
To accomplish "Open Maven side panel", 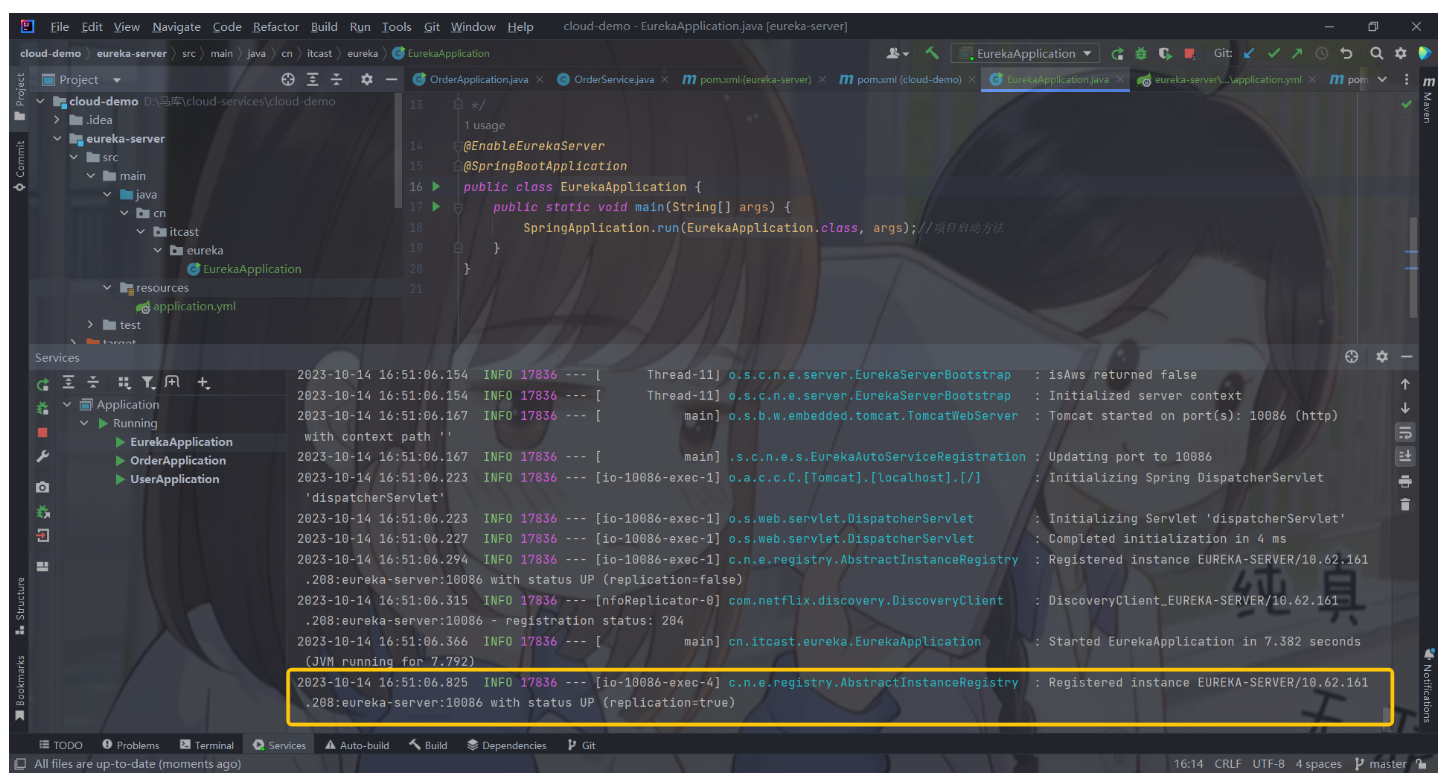I will [1428, 101].
